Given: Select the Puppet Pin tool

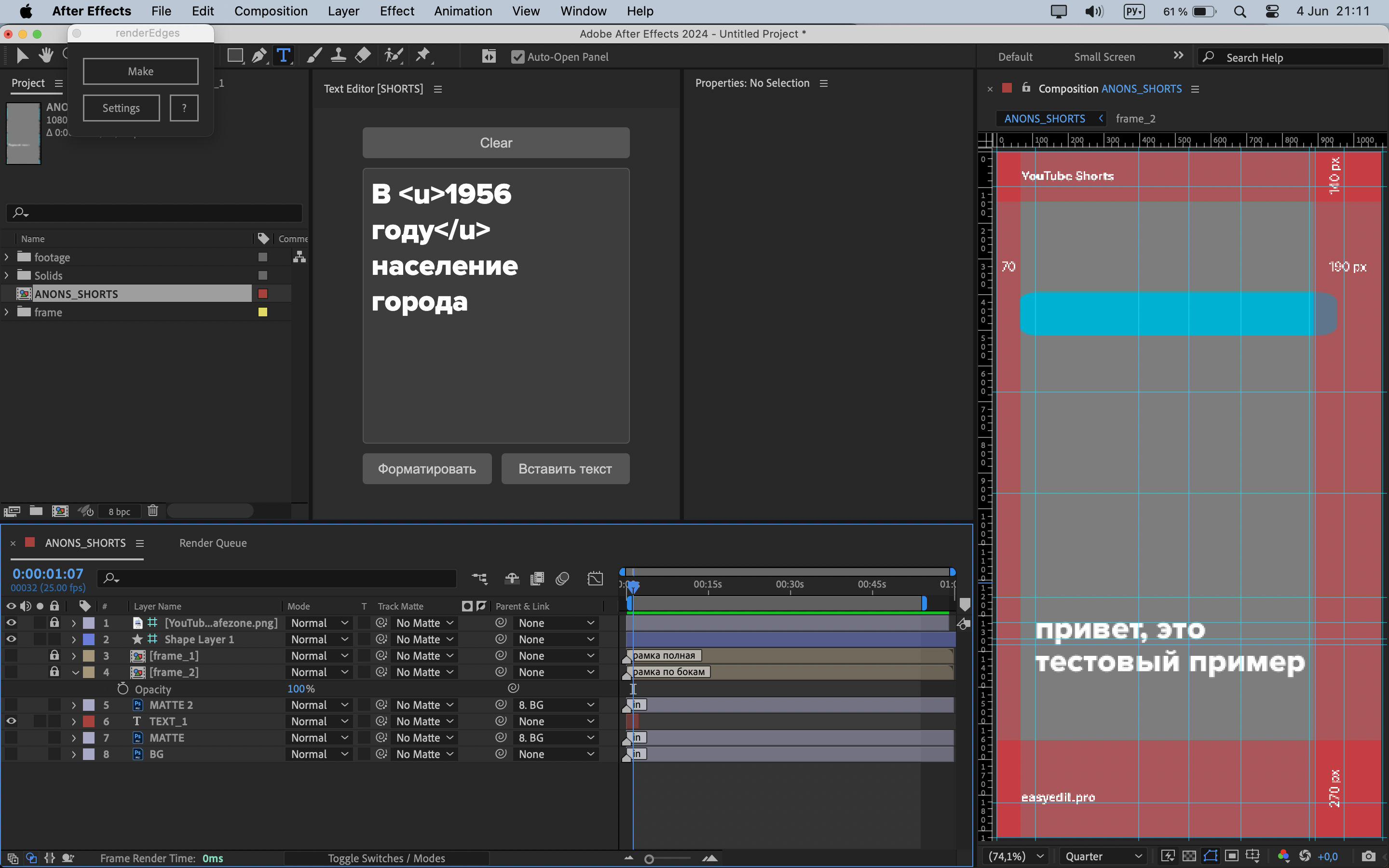Looking at the screenshot, I should [x=423, y=55].
